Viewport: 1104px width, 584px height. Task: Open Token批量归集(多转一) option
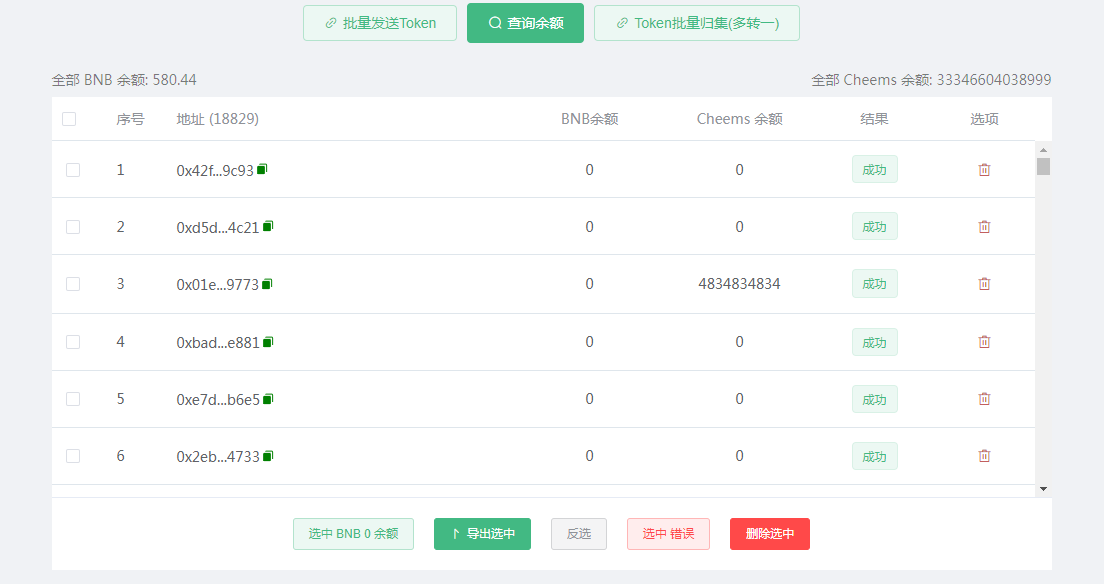(x=696, y=23)
